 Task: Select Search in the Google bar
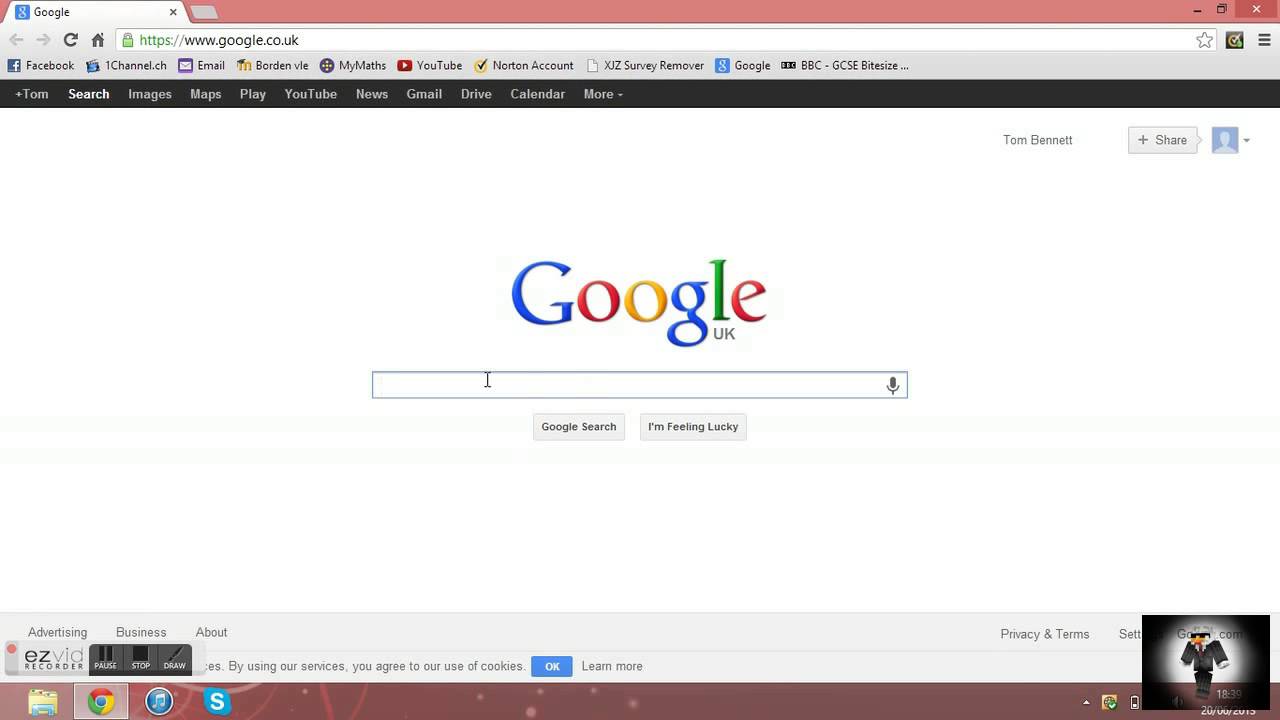(x=88, y=94)
